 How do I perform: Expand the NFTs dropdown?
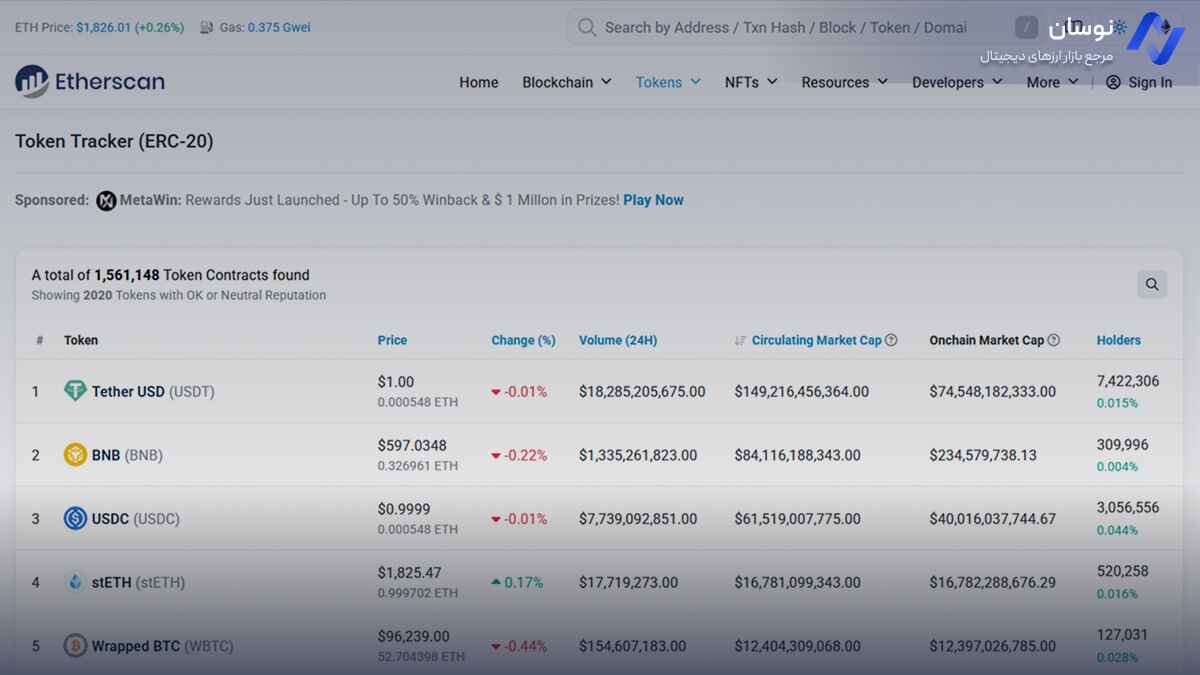(x=751, y=83)
